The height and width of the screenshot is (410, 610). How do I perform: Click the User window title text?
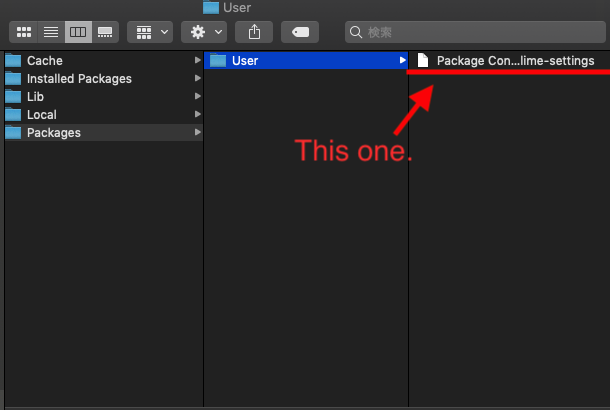237,7
